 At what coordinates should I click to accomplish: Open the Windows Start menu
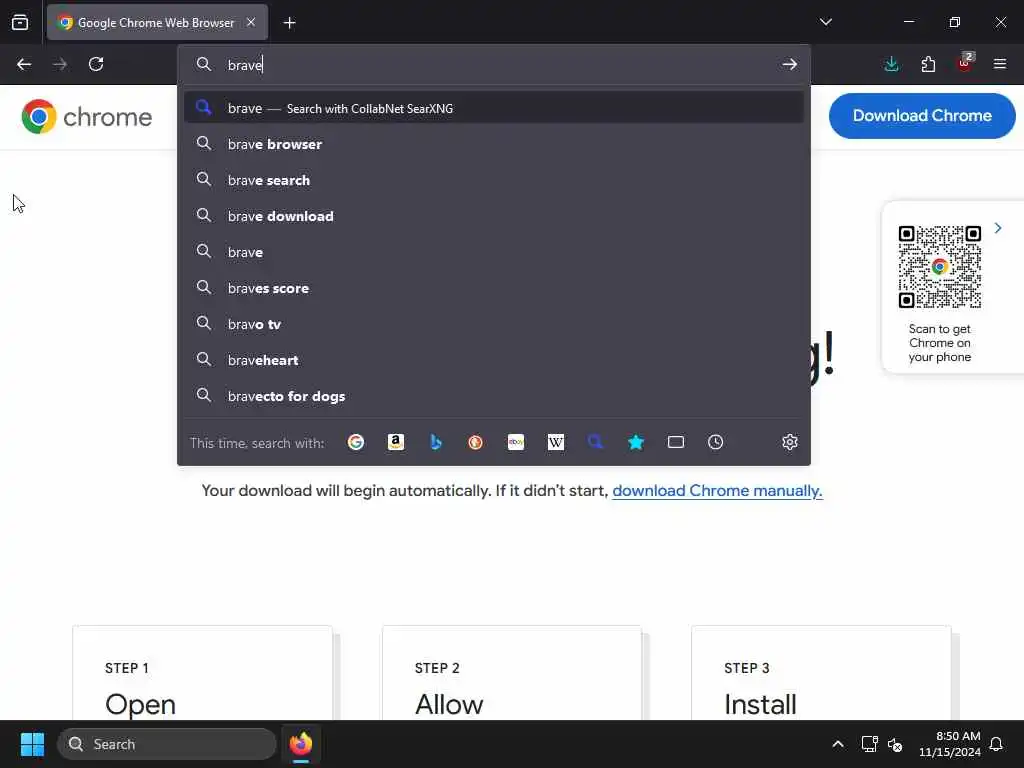32,744
